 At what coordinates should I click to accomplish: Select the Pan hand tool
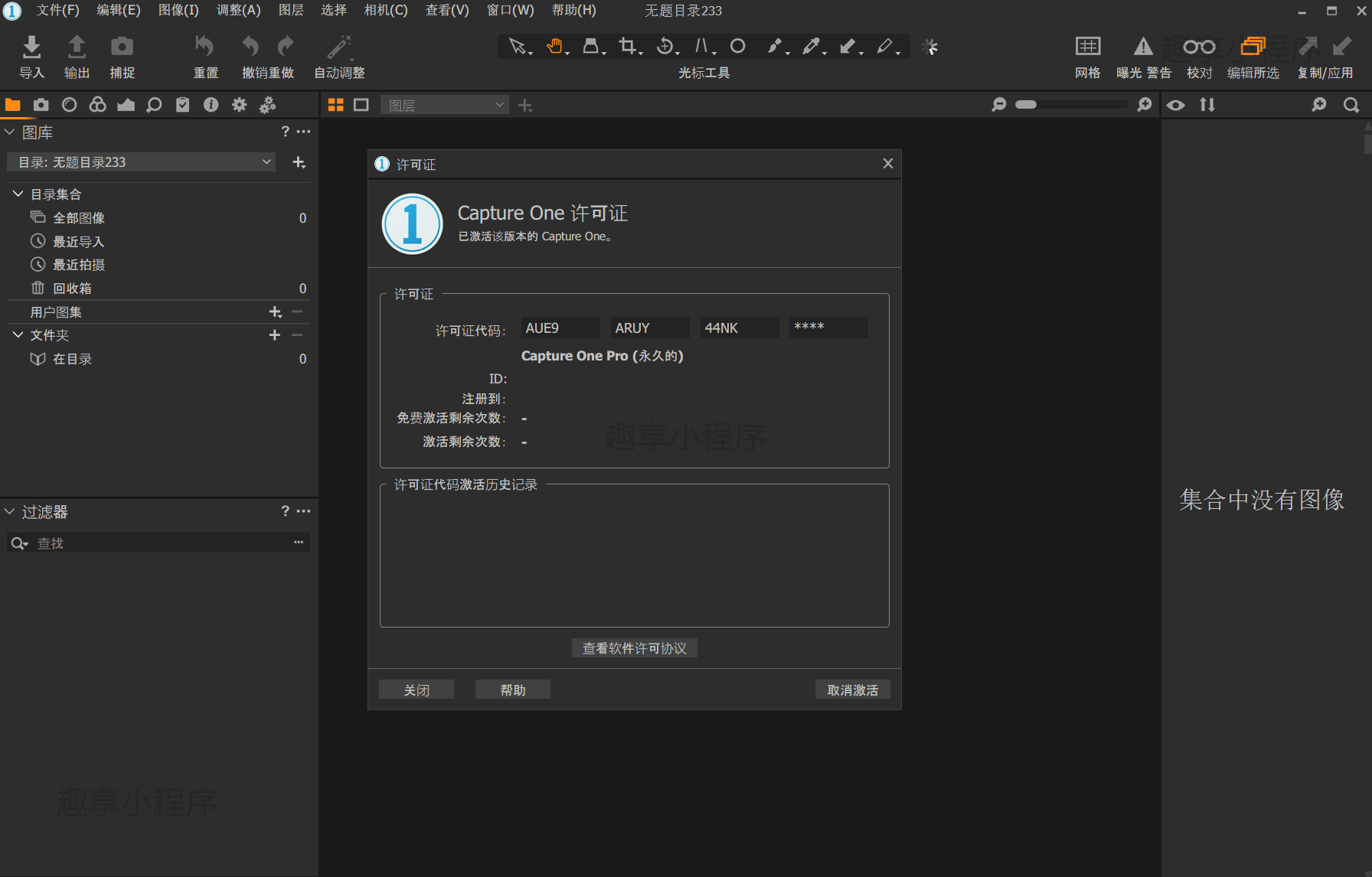click(556, 47)
